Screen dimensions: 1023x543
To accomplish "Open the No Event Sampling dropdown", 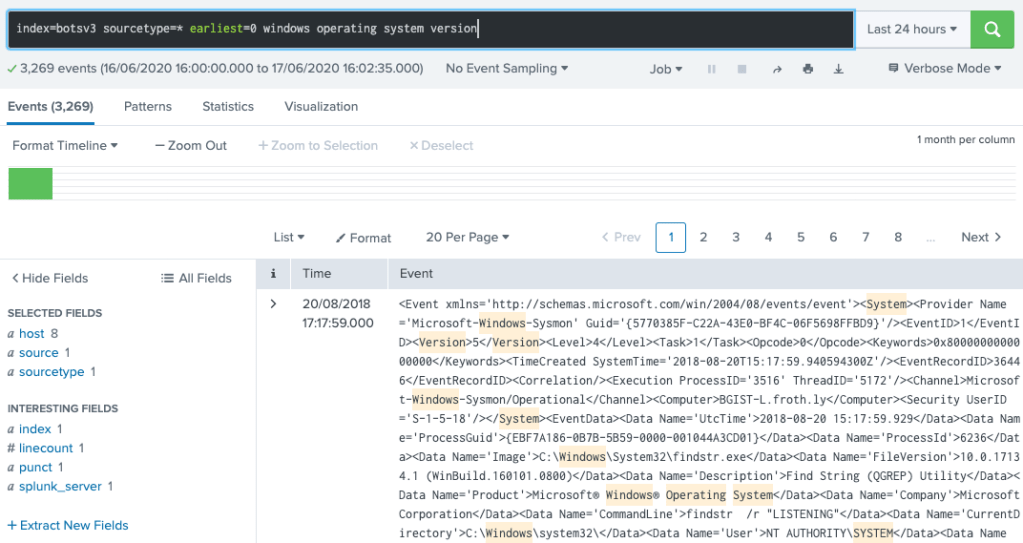I will tap(506, 69).
